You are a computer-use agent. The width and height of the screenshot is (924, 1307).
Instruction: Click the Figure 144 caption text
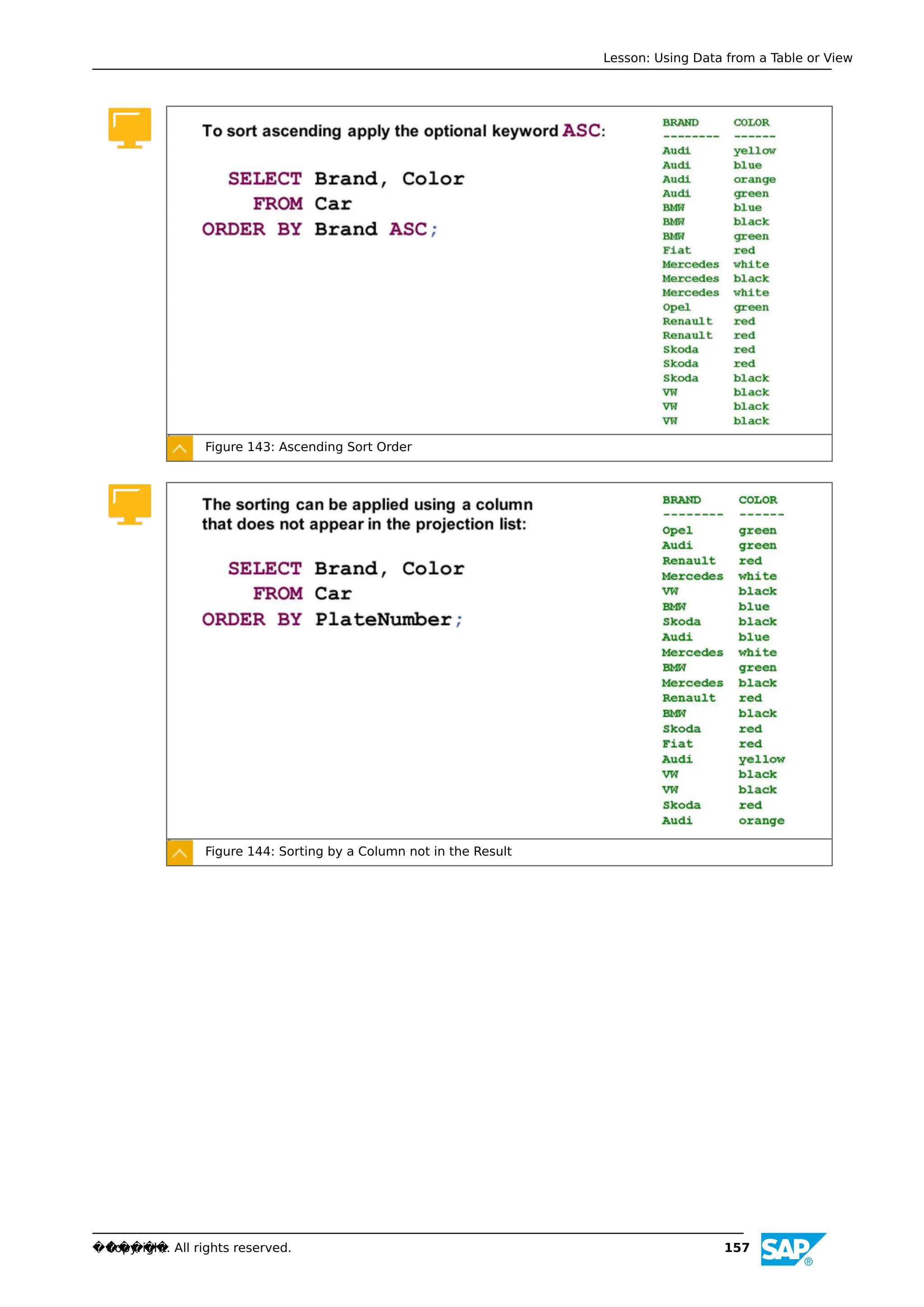[358, 851]
